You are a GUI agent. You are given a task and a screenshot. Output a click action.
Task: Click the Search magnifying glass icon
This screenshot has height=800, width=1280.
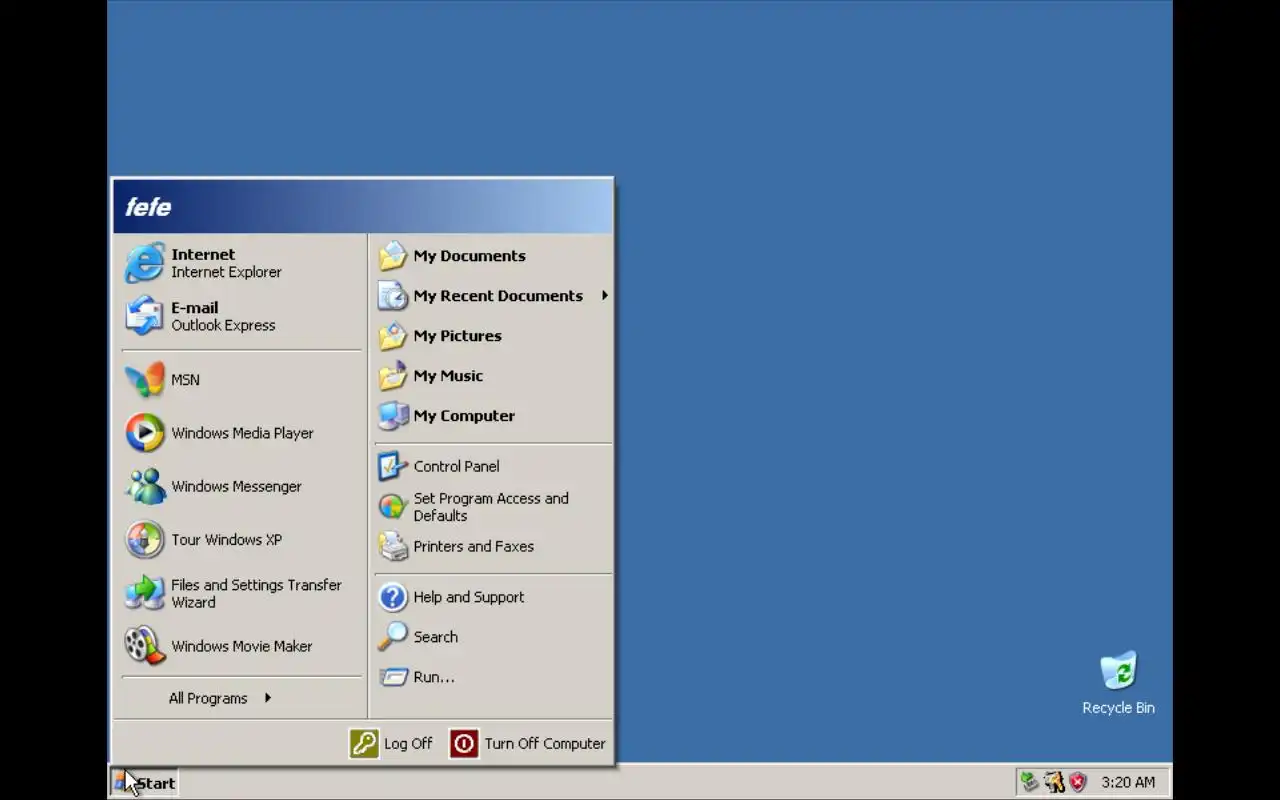click(x=393, y=637)
